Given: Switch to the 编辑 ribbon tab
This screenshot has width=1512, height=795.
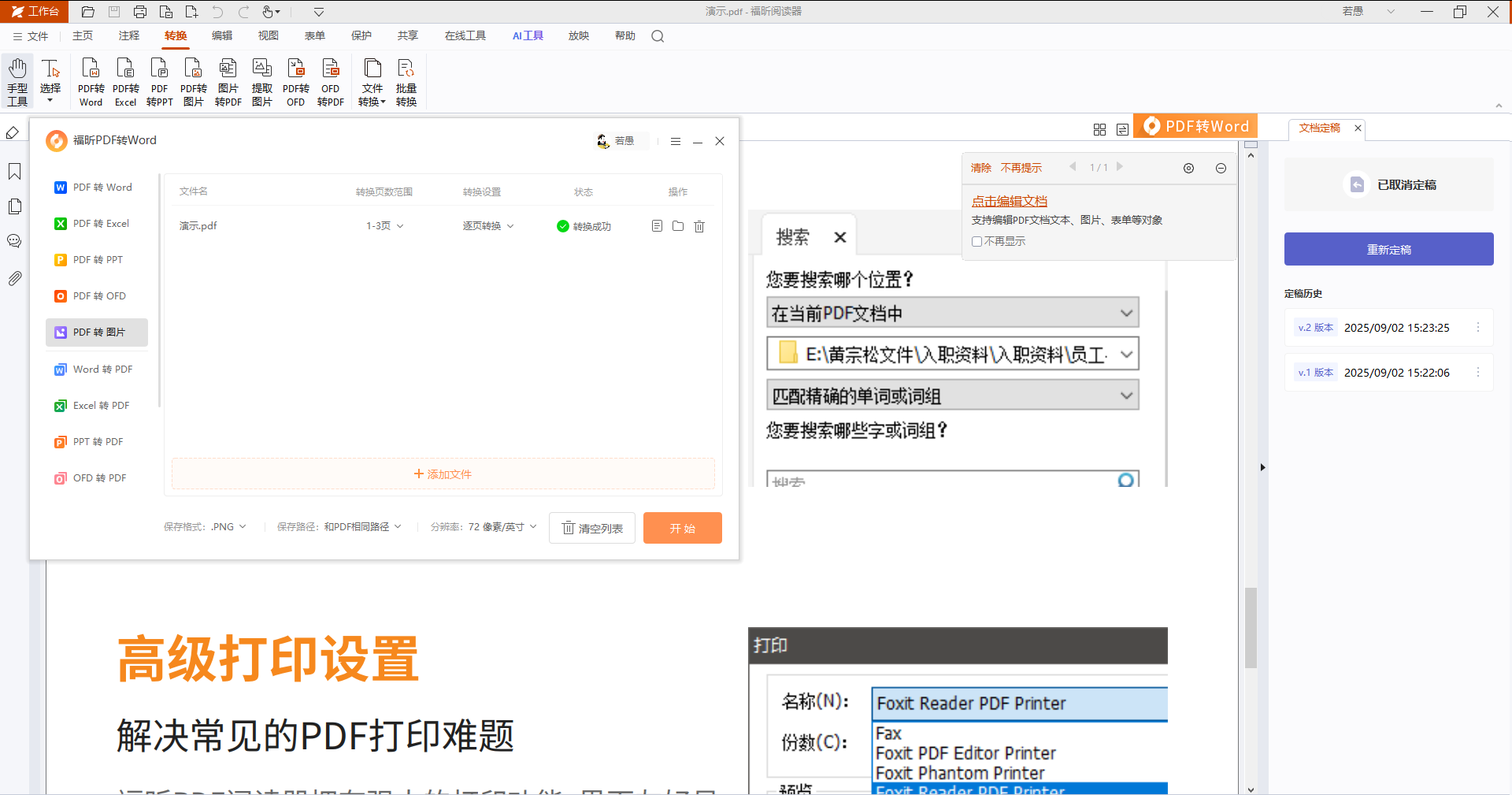Looking at the screenshot, I should coord(222,35).
